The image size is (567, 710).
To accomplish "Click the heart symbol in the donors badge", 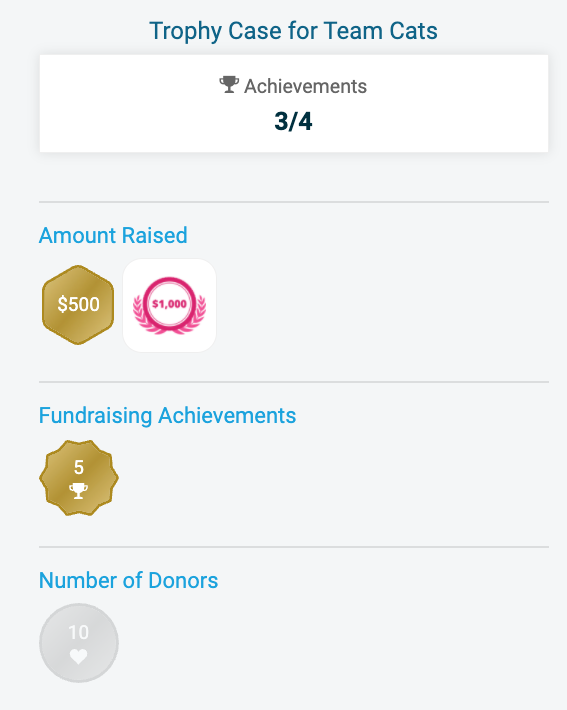I will [78, 656].
